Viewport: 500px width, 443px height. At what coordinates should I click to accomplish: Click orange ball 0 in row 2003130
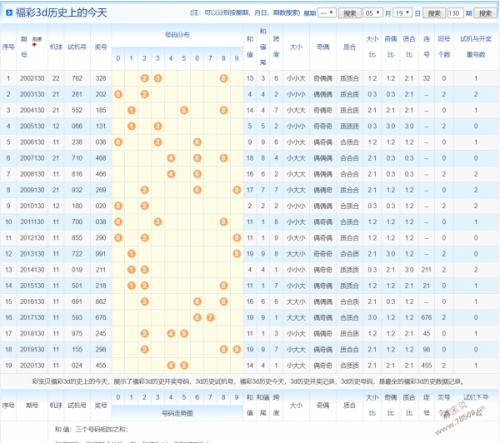coord(118,94)
